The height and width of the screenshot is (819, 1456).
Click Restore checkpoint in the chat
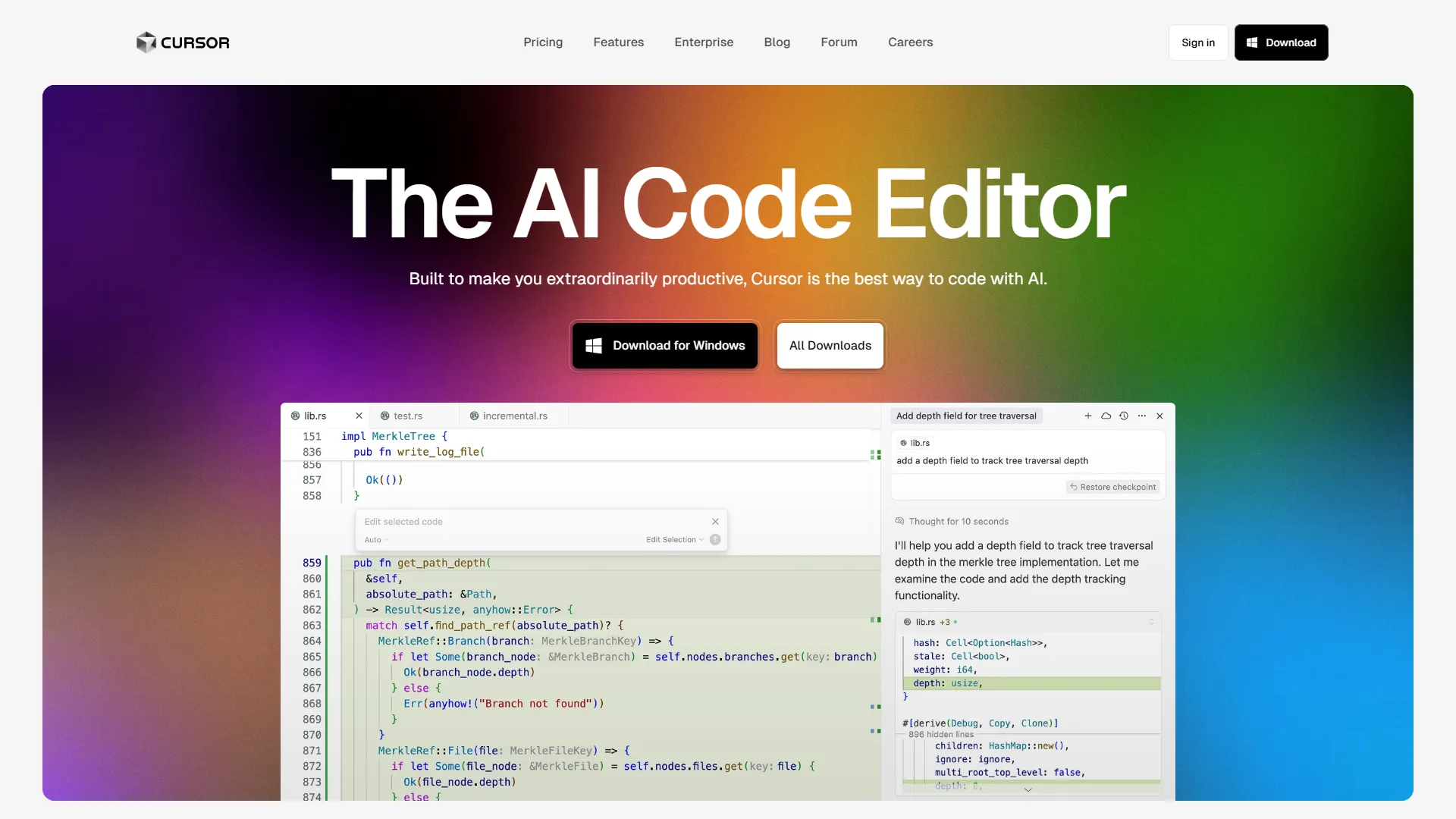tap(1112, 487)
